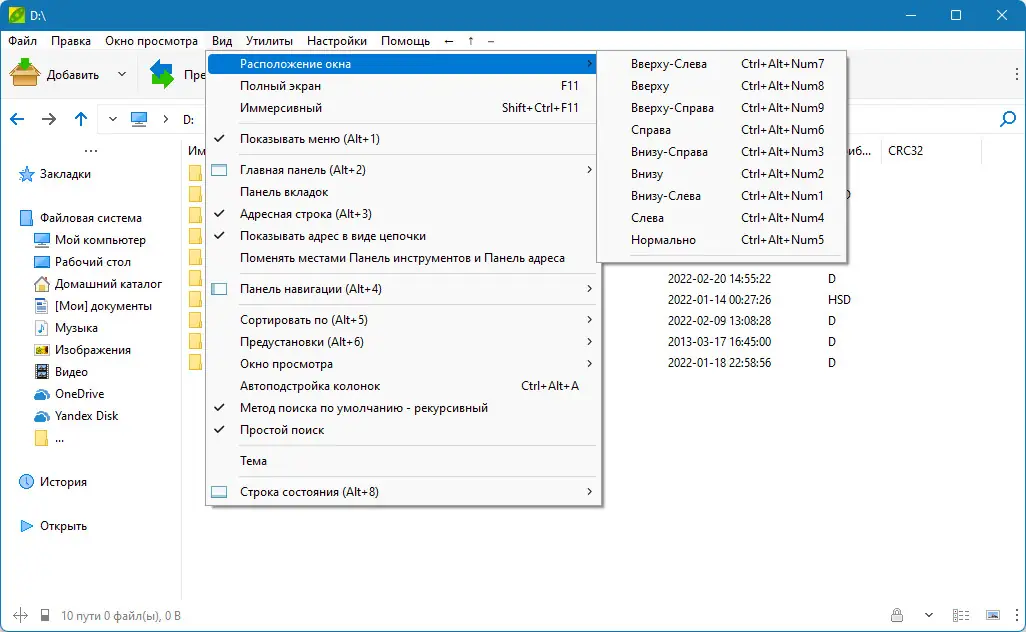Open the dropdown arrow next to Добавить
The height and width of the screenshot is (632, 1026).
pos(122,74)
